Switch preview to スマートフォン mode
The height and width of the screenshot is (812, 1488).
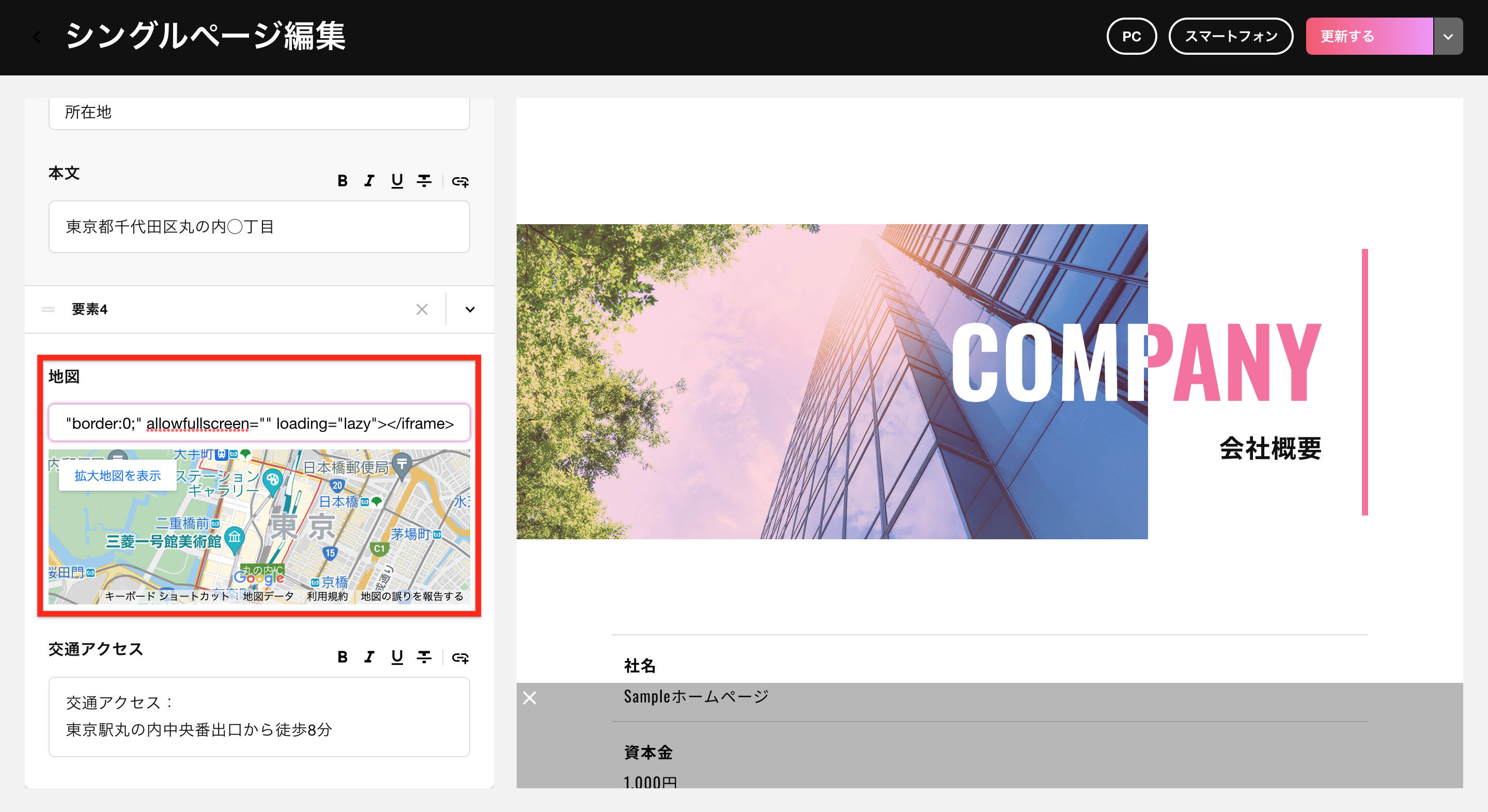(1230, 36)
